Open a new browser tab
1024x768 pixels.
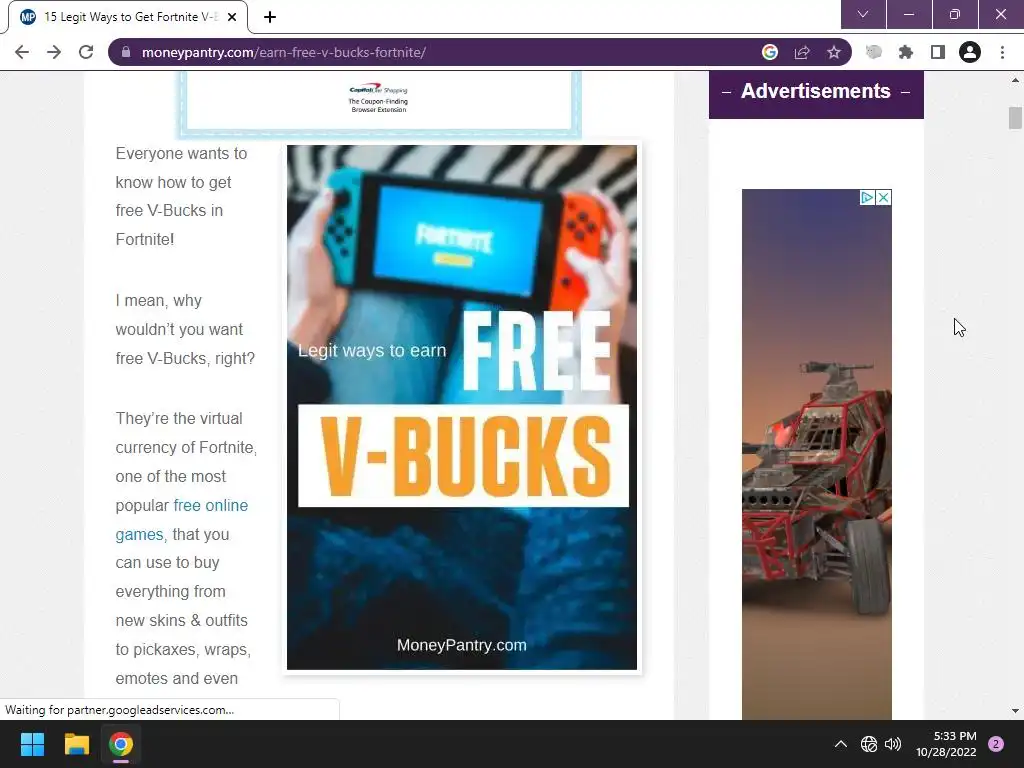pos(270,17)
